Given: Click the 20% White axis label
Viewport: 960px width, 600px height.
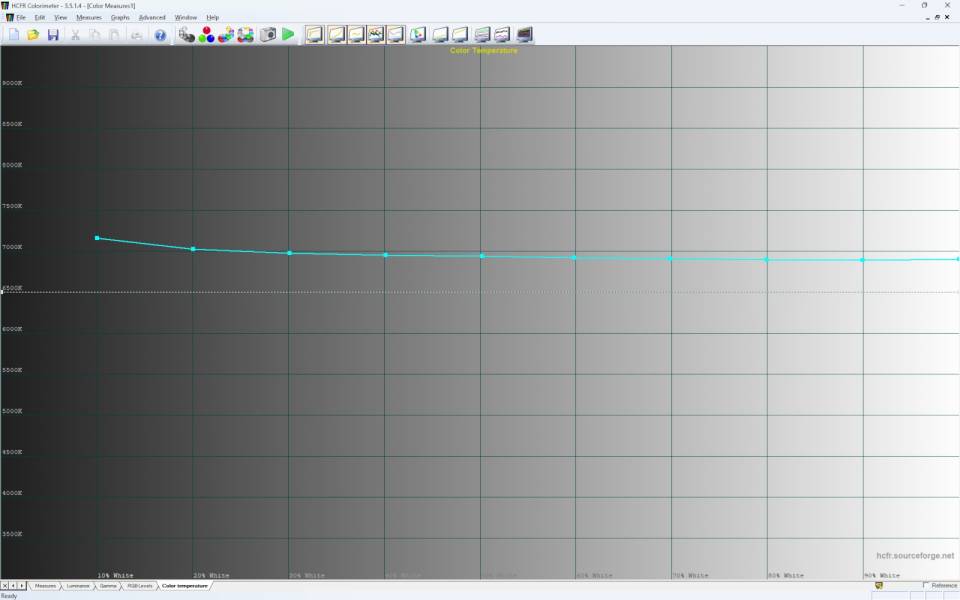Looking at the screenshot, I should click(211, 576).
